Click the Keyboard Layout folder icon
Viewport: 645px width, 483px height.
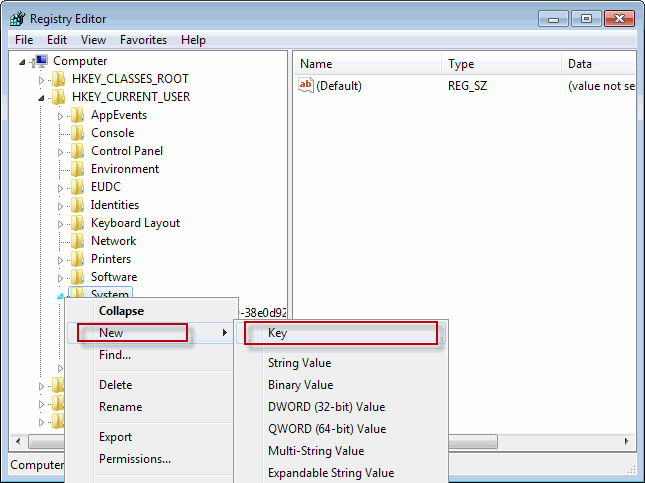77,223
